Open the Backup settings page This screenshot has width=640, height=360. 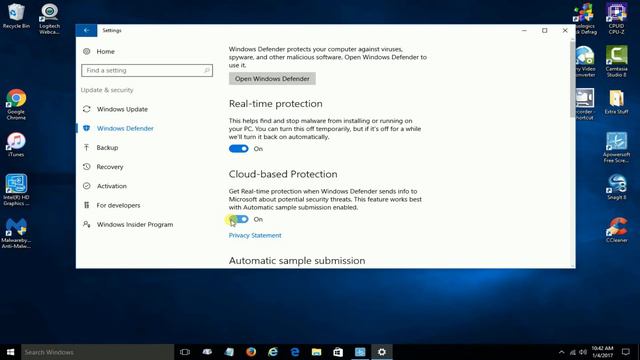pos(107,147)
